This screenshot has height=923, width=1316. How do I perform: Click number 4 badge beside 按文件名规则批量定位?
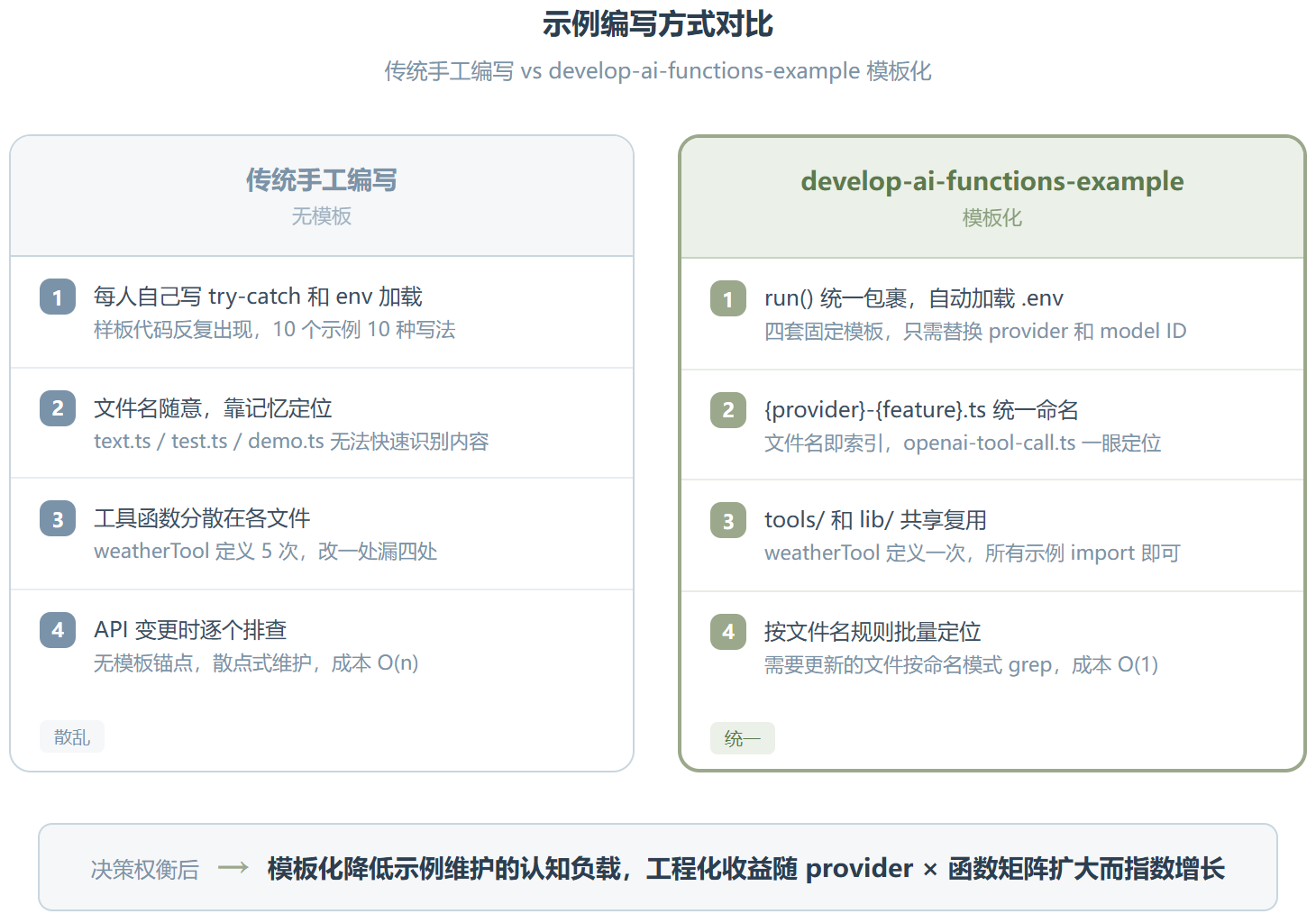point(728,632)
